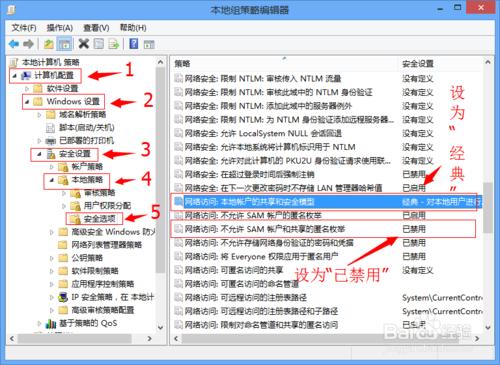Expand the 公钥策略 node
The height and width of the screenshot is (365, 500).
coord(52,258)
